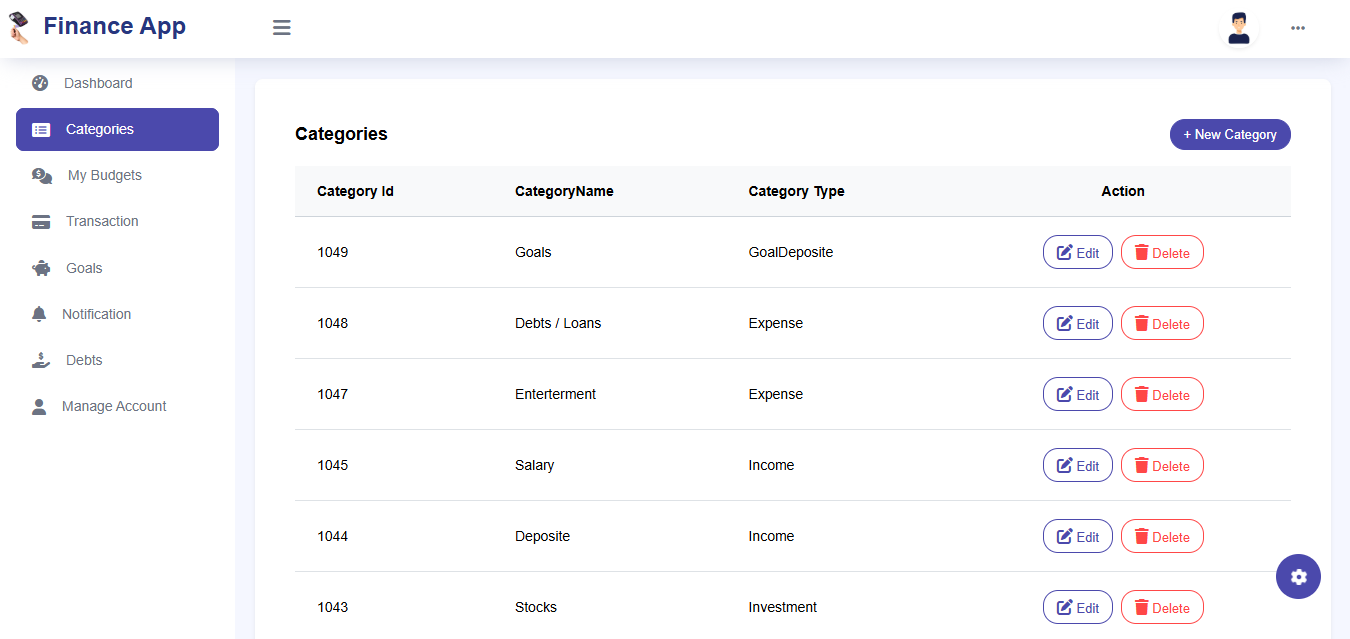Click the Category Id column header
The image size is (1350, 639).
355,191
